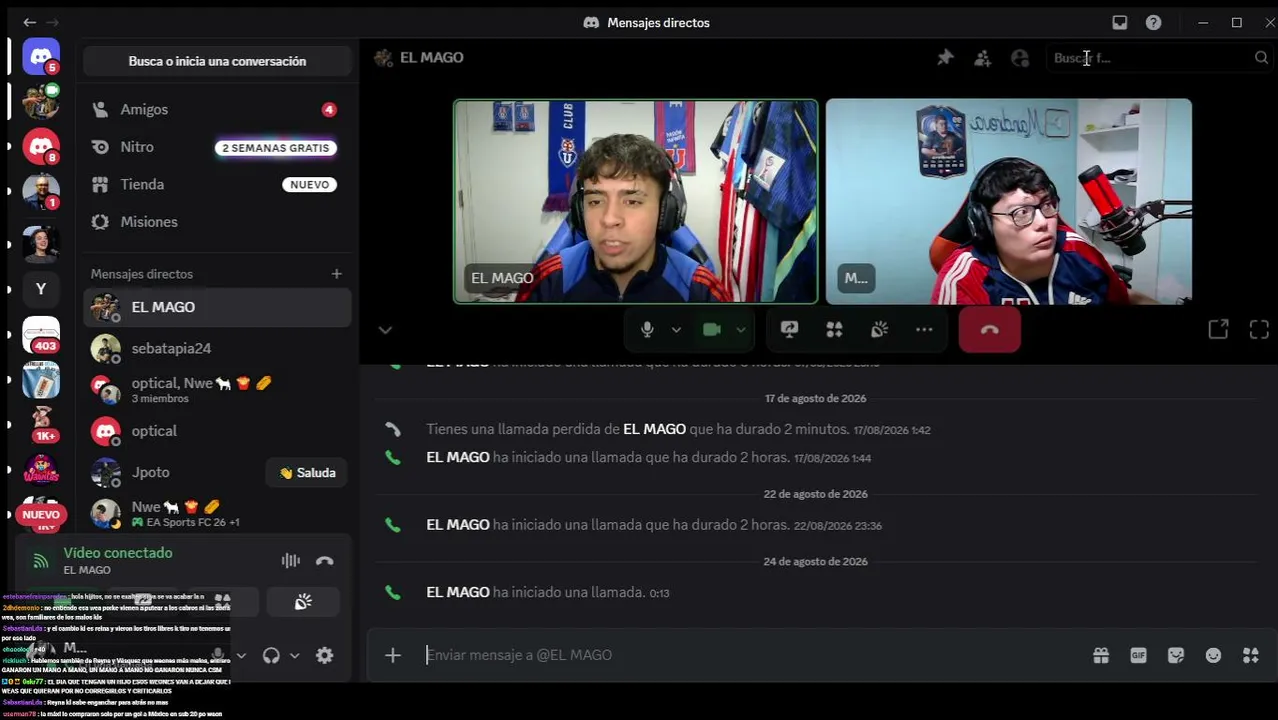Open the soundboard in call controls

879,329
